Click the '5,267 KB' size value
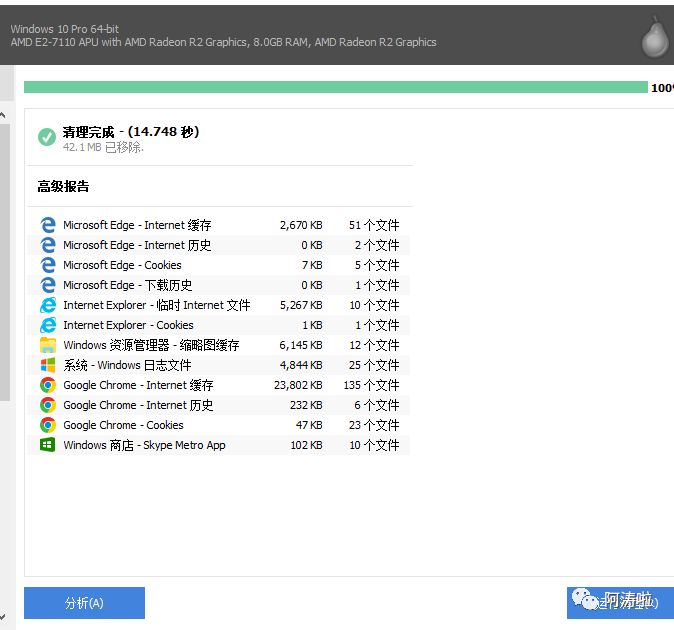This screenshot has width=674, height=630. coord(301,305)
